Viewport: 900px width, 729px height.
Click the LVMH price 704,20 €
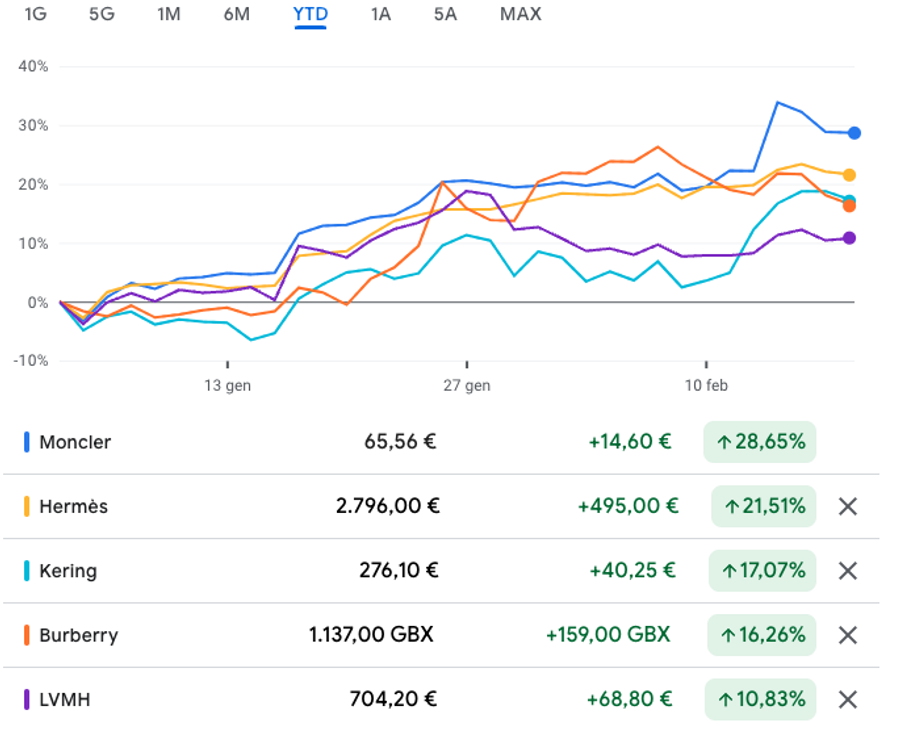393,699
